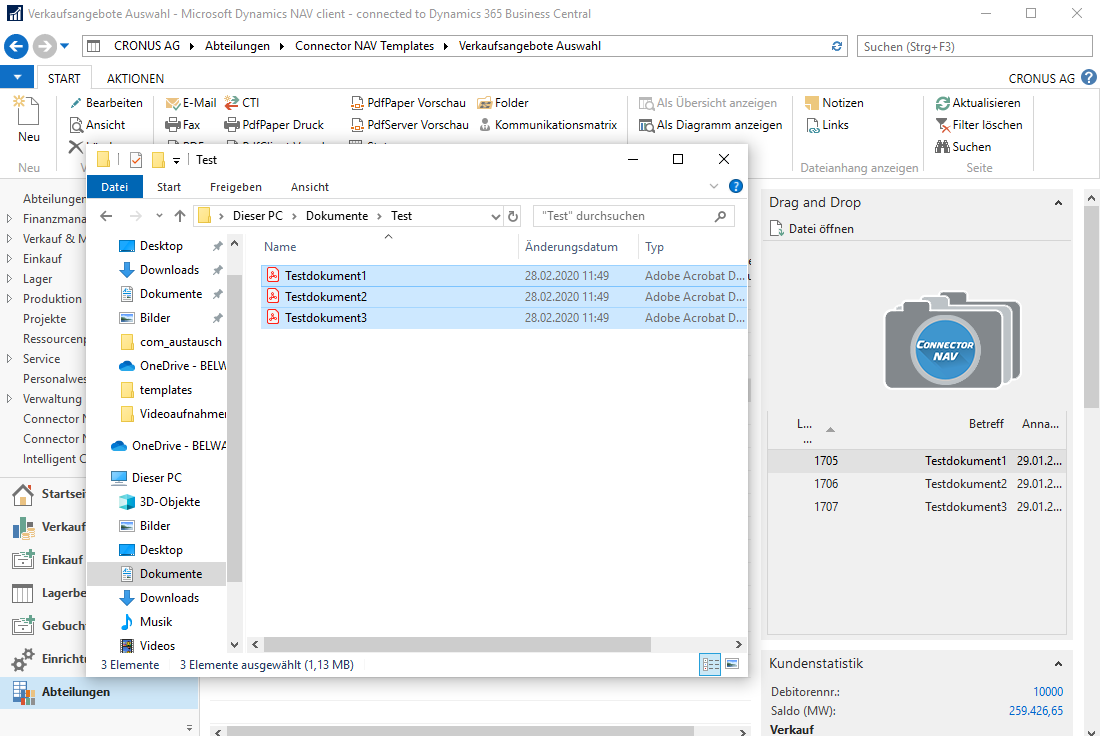
Task: Collapse the Drag and Drop panel
Action: [x=1058, y=203]
